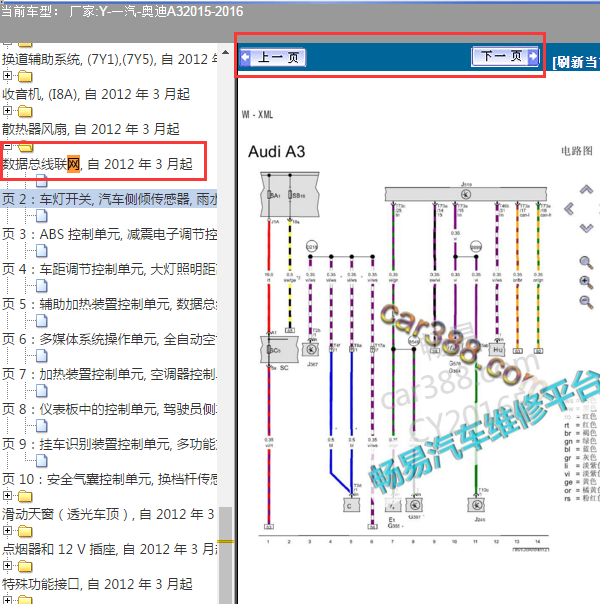Pan diagram down with the down arrow
Screen dimensions: 600x604
pos(586,228)
